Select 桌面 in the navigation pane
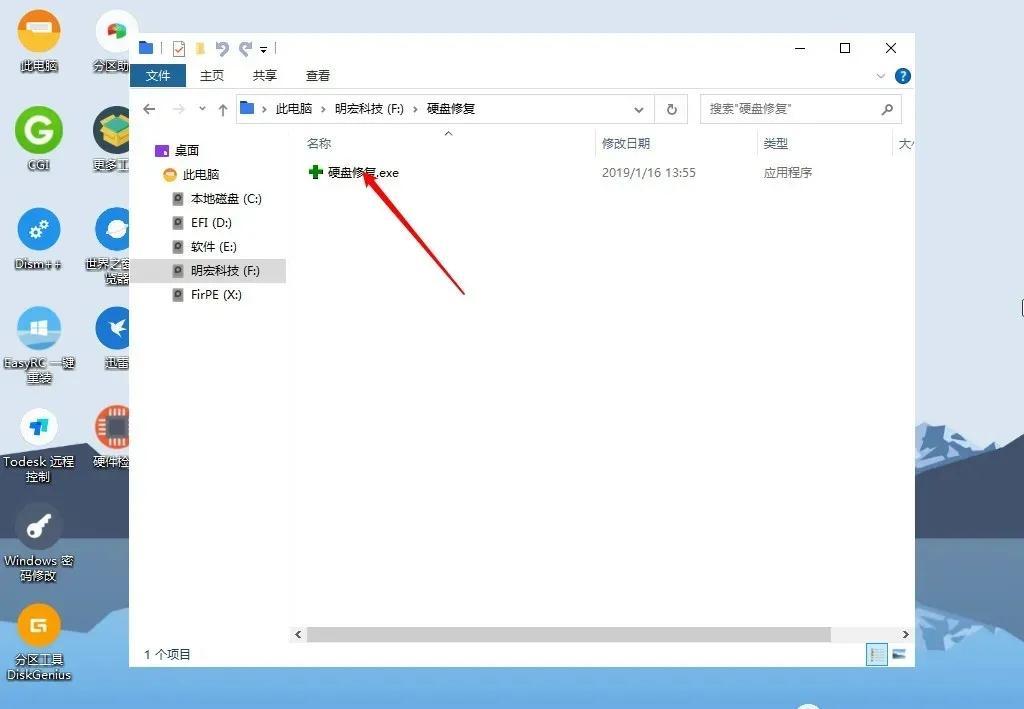Viewport: 1024px width, 709px height. [x=187, y=151]
